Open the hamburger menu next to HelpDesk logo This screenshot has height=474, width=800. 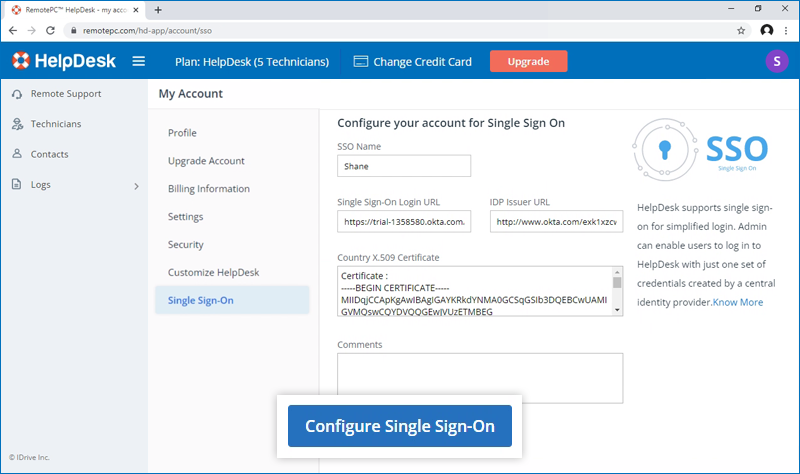[x=139, y=61]
